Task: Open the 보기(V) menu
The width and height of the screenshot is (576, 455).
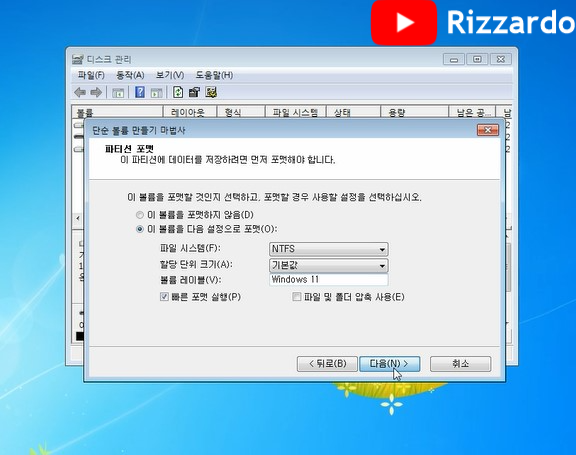Action: tap(170, 75)
